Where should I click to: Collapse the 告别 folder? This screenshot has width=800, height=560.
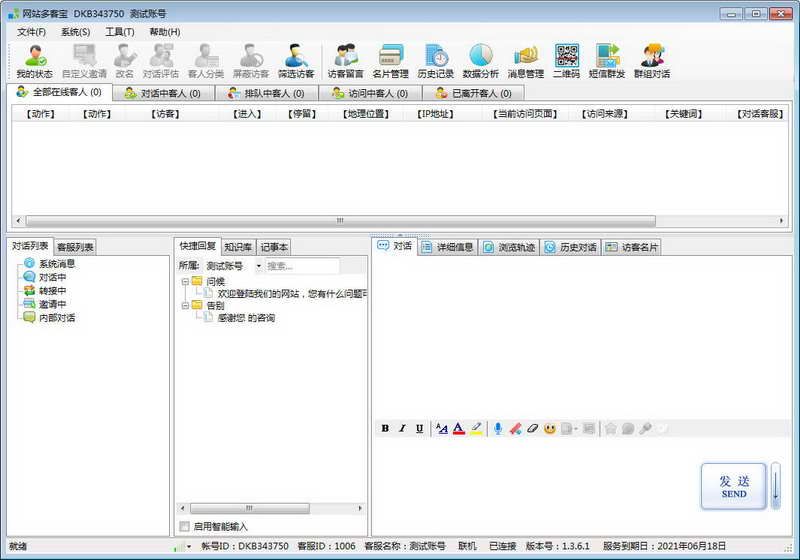(185, 306)
